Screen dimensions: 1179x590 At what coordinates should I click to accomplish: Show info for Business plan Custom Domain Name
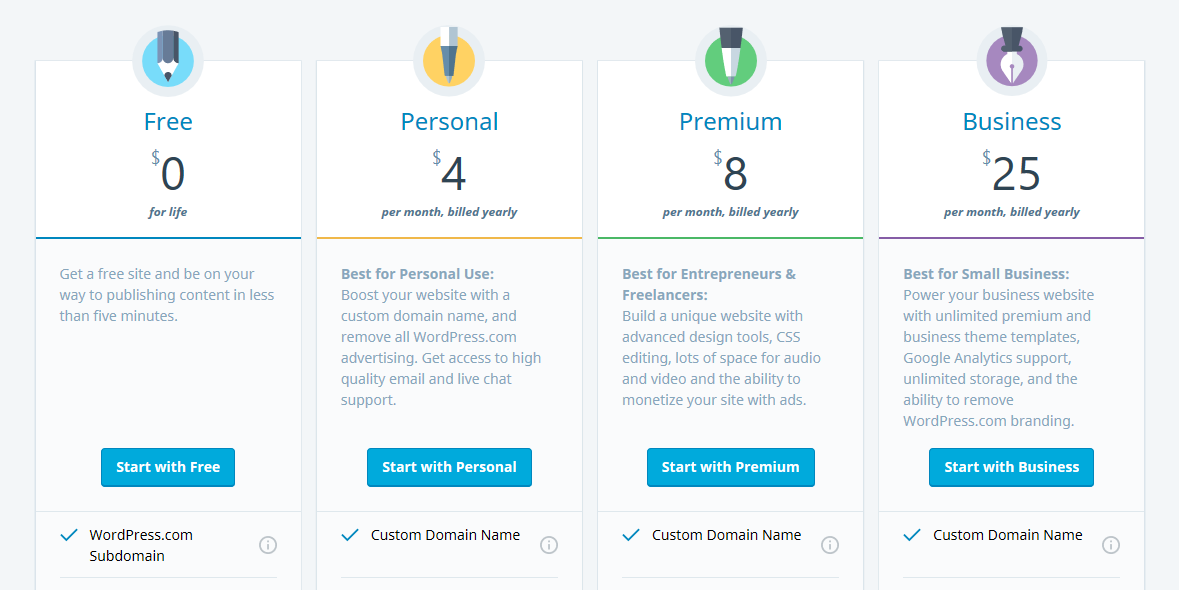point(1111,545)
